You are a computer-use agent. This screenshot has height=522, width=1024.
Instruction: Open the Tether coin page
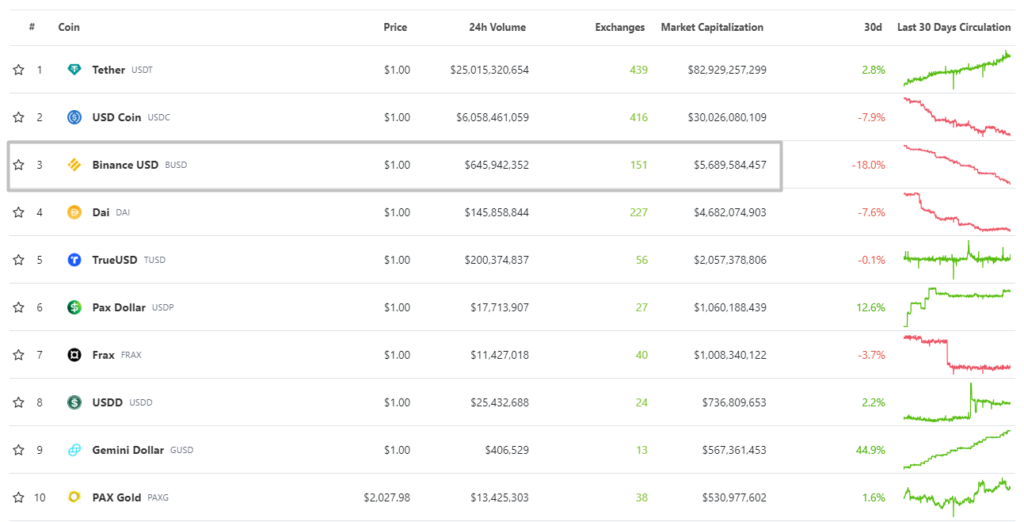point(108,70)
